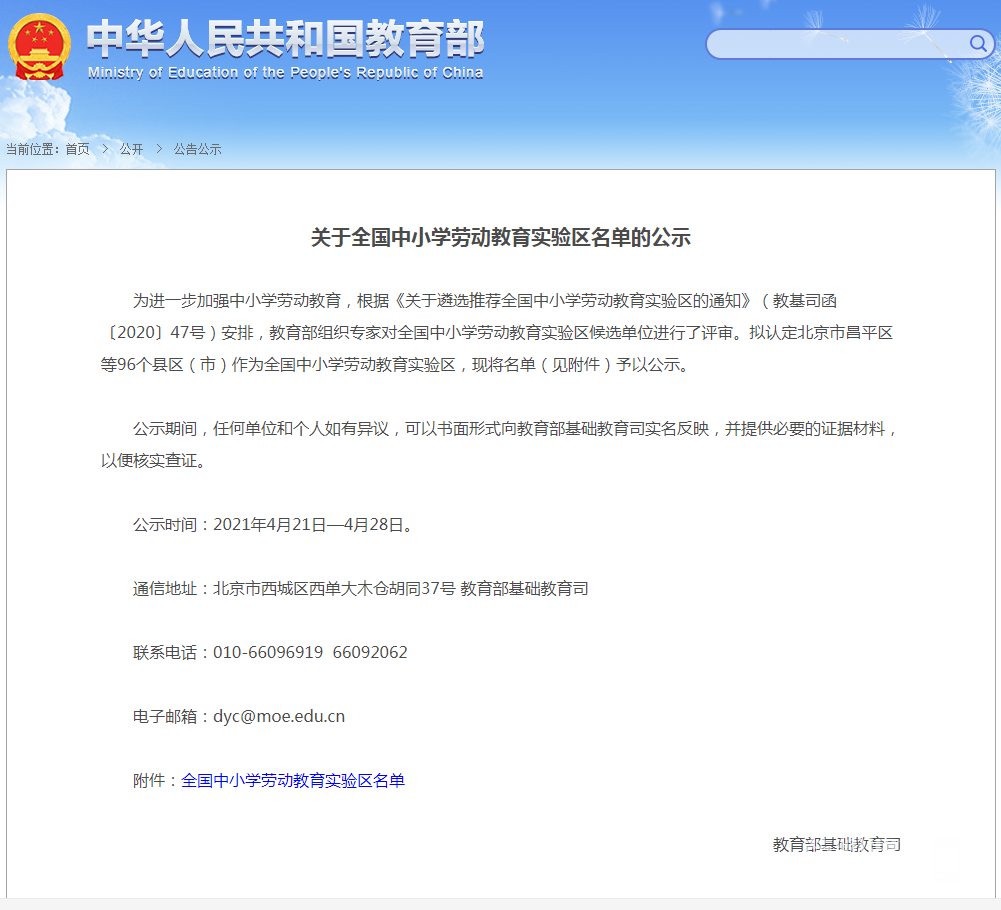The width and height of the screenshot is (1001, 910).
Task: Click the 附件 label before the attachment
Action: click(151, 780)
